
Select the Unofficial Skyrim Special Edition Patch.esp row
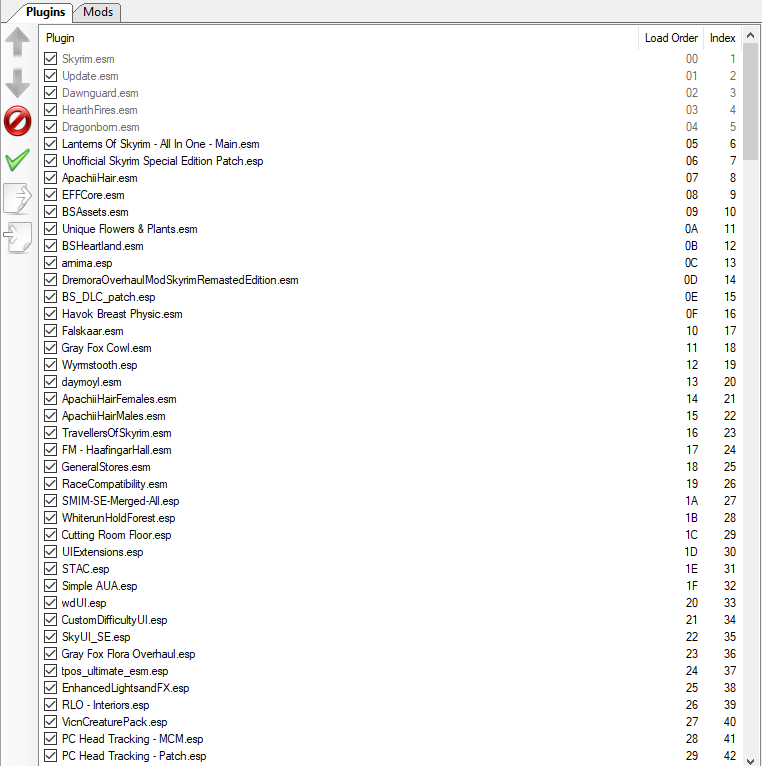(x=162, y=161)
